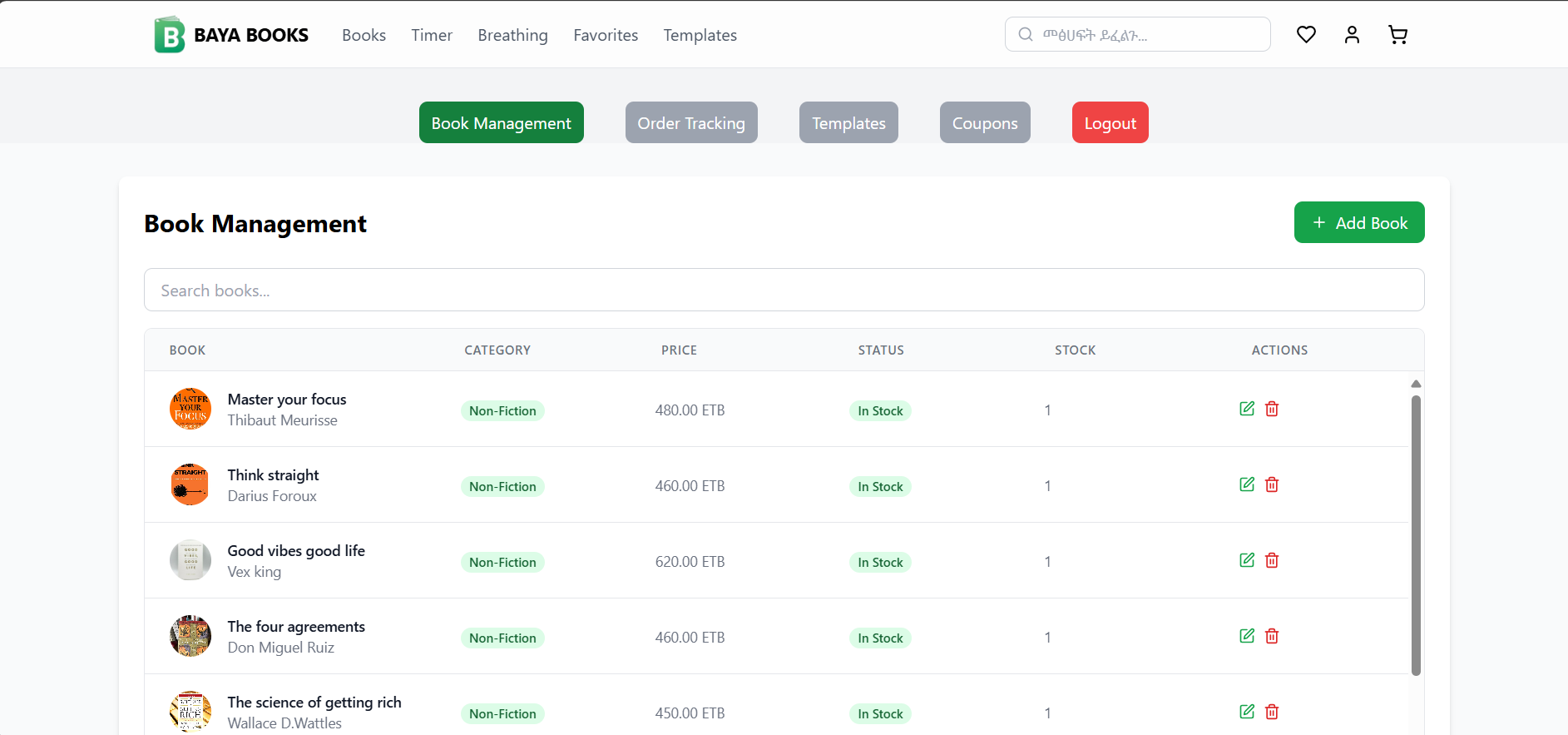Go to Breathing in the navigation bar
1568x735 pixels.
click(512, 35)
